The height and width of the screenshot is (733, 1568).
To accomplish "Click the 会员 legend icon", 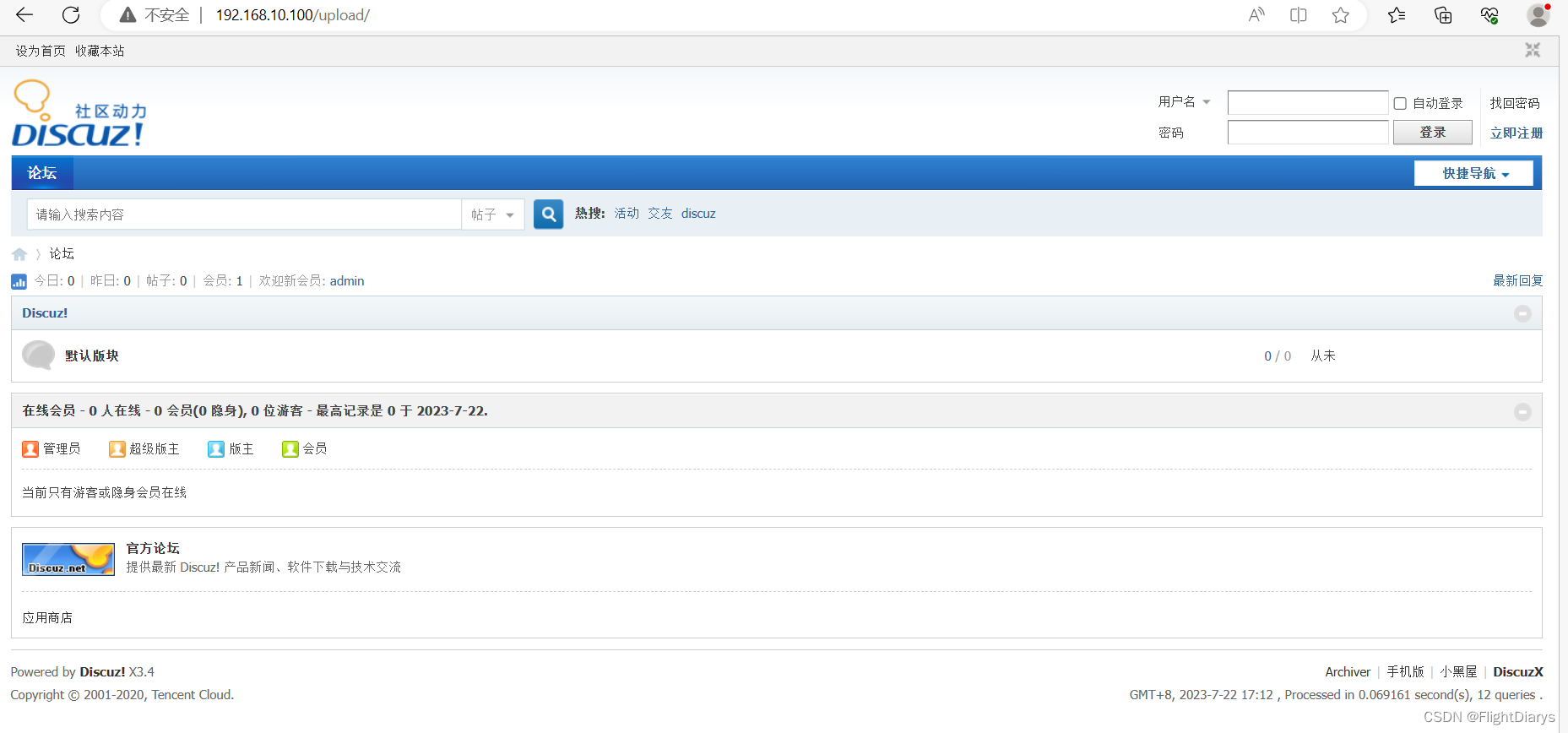I will click(290, 448).
